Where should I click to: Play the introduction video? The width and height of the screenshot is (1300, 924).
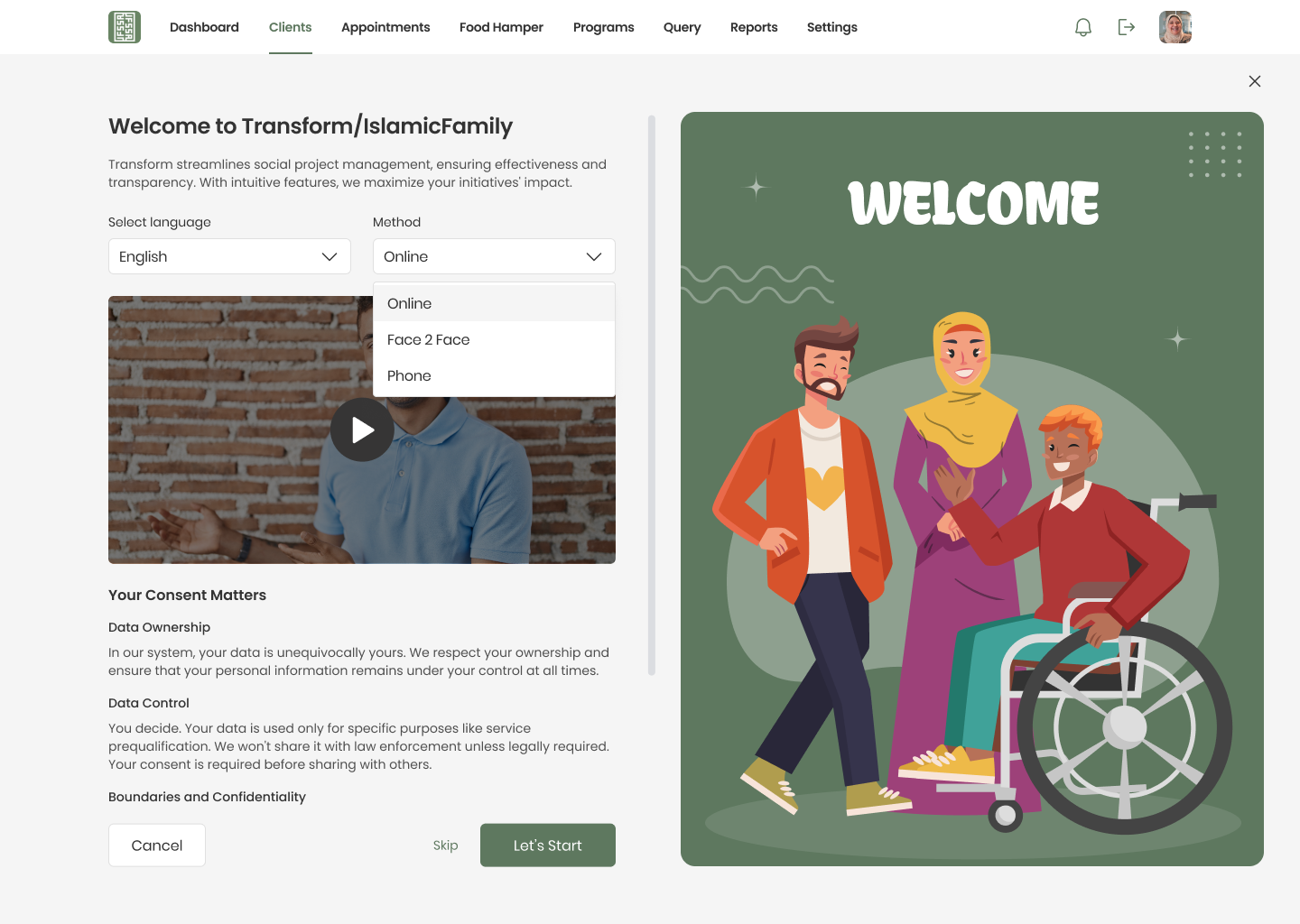362,430
